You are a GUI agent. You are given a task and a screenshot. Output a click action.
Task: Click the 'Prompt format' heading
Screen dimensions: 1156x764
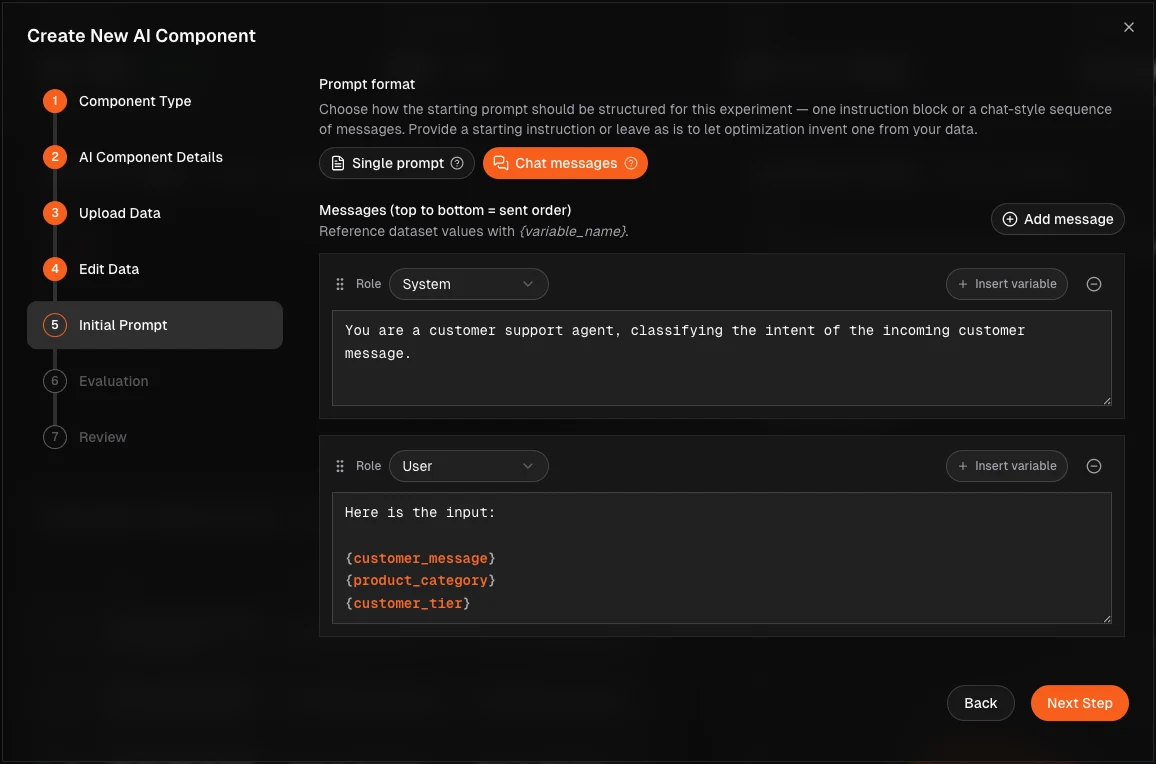(x=367, y=84)
